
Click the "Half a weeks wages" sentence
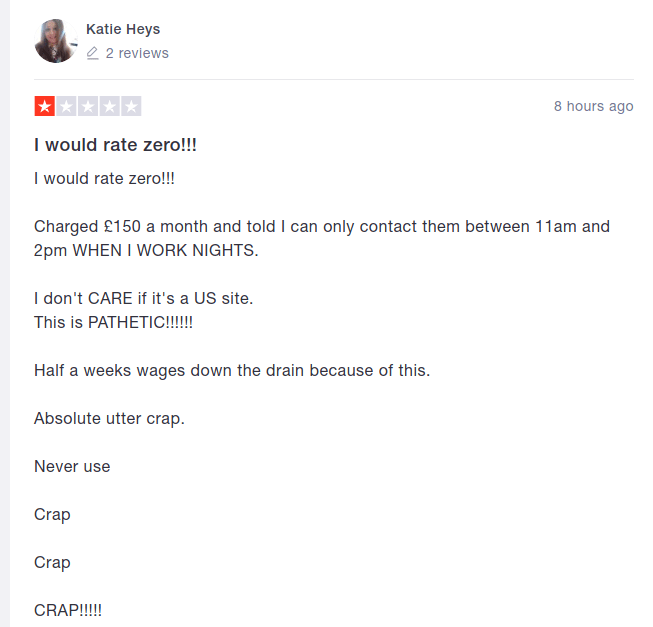[232, 370]
